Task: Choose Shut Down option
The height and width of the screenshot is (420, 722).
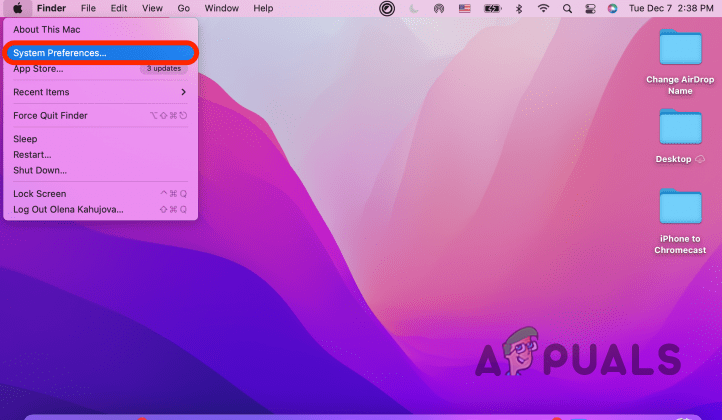Action: [x=100, y=170]
